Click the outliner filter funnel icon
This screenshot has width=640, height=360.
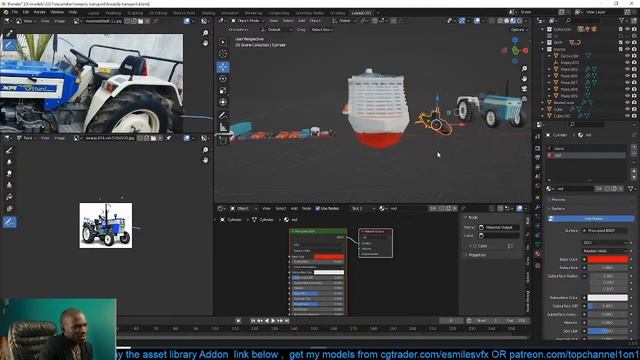(622, 20)
